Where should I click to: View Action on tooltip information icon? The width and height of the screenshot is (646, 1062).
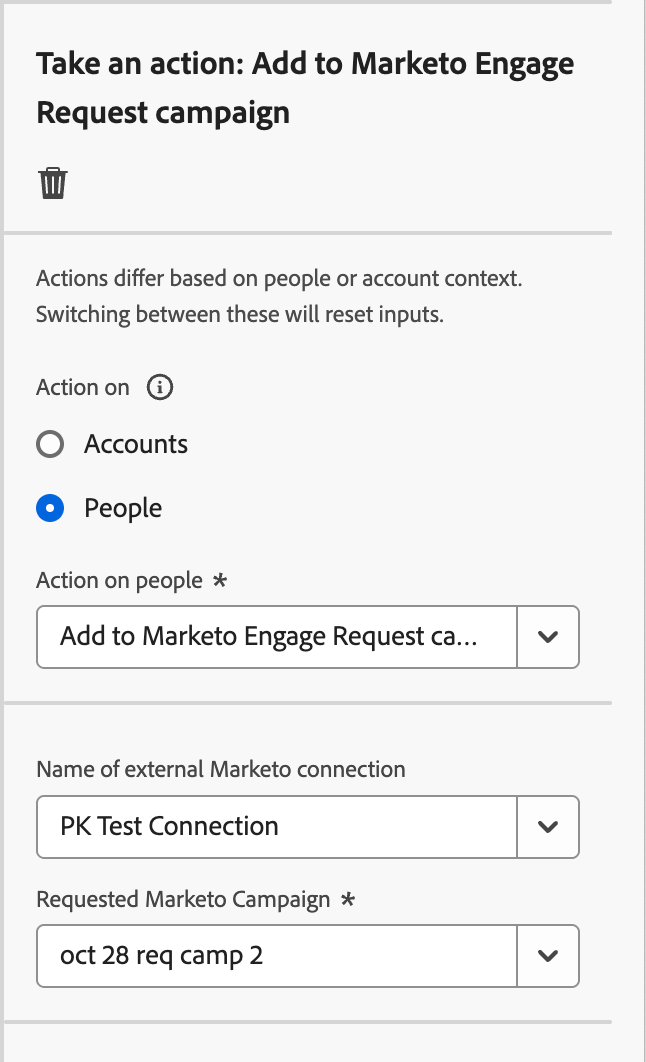pos(159,387)
